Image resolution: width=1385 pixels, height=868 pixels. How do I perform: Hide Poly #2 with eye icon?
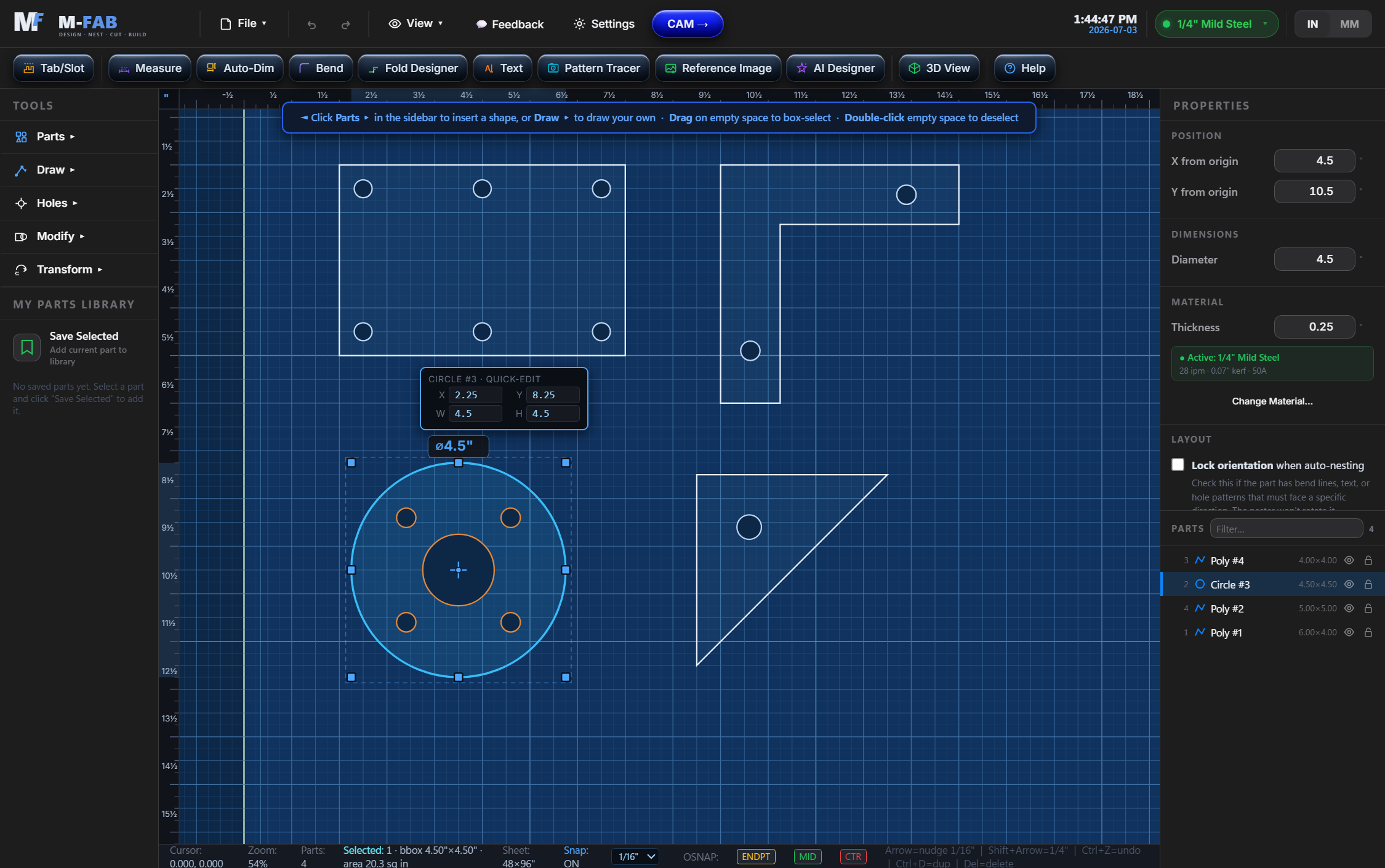tap(1349, 608)
